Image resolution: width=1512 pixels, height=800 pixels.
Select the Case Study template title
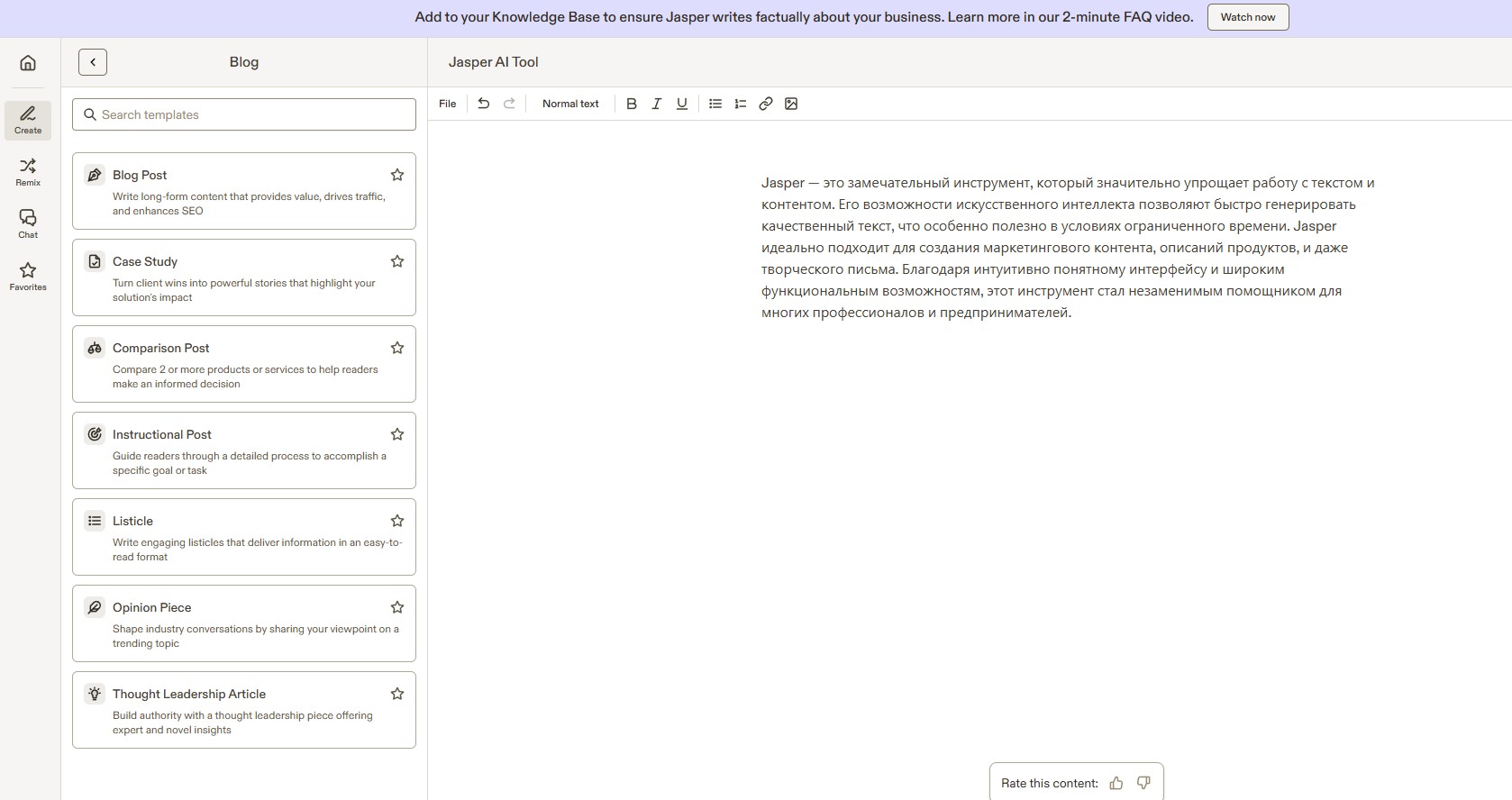145,261
